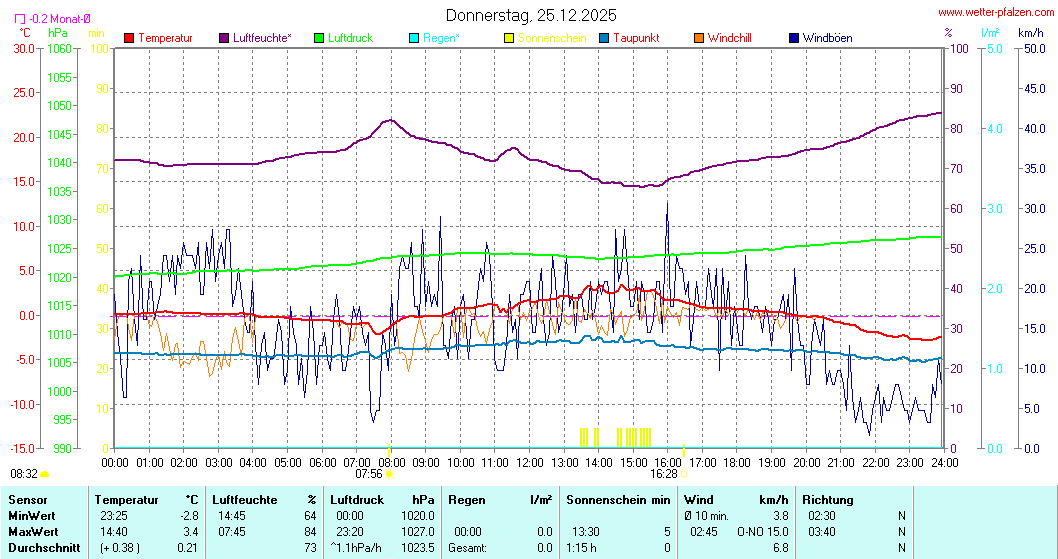This screenshot has height=559, width=1058.
Task: Click the date title Donnerstag, 25.12.2025
Action: click(x=531, y=15)
